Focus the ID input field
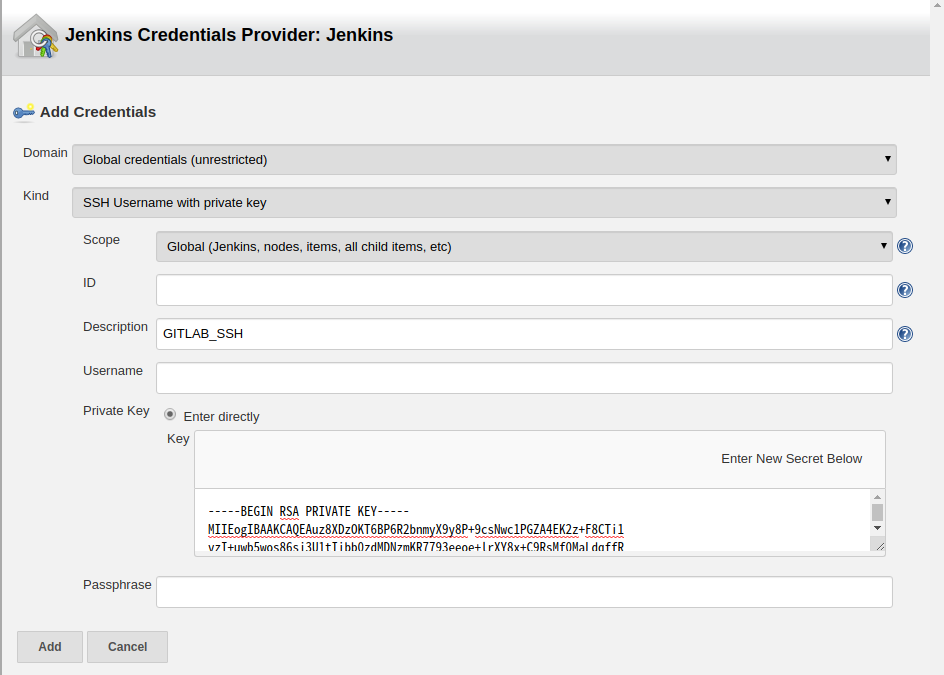This screenshot has height=675, width=944. pos(524,290)
